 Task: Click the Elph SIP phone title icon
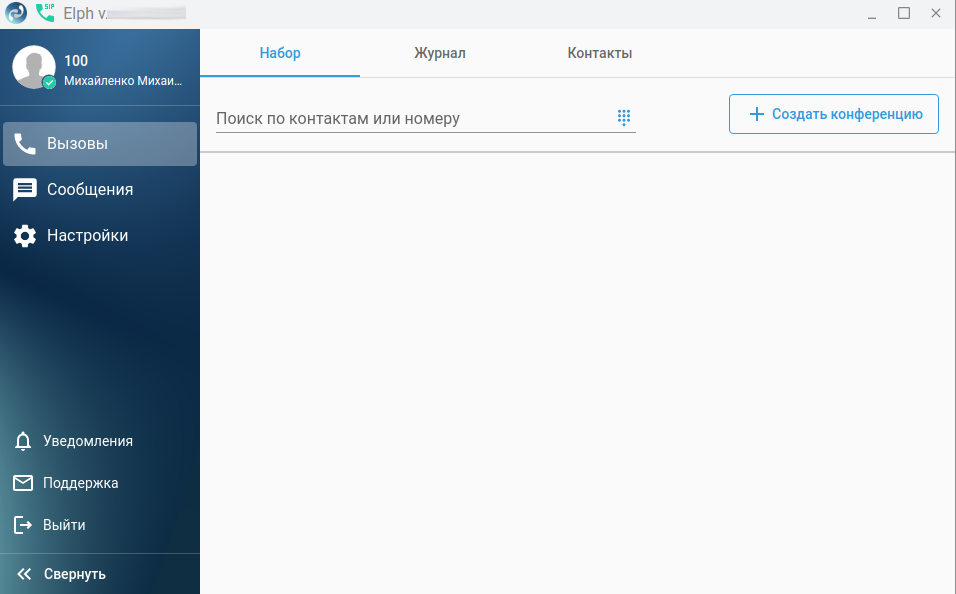45,12
